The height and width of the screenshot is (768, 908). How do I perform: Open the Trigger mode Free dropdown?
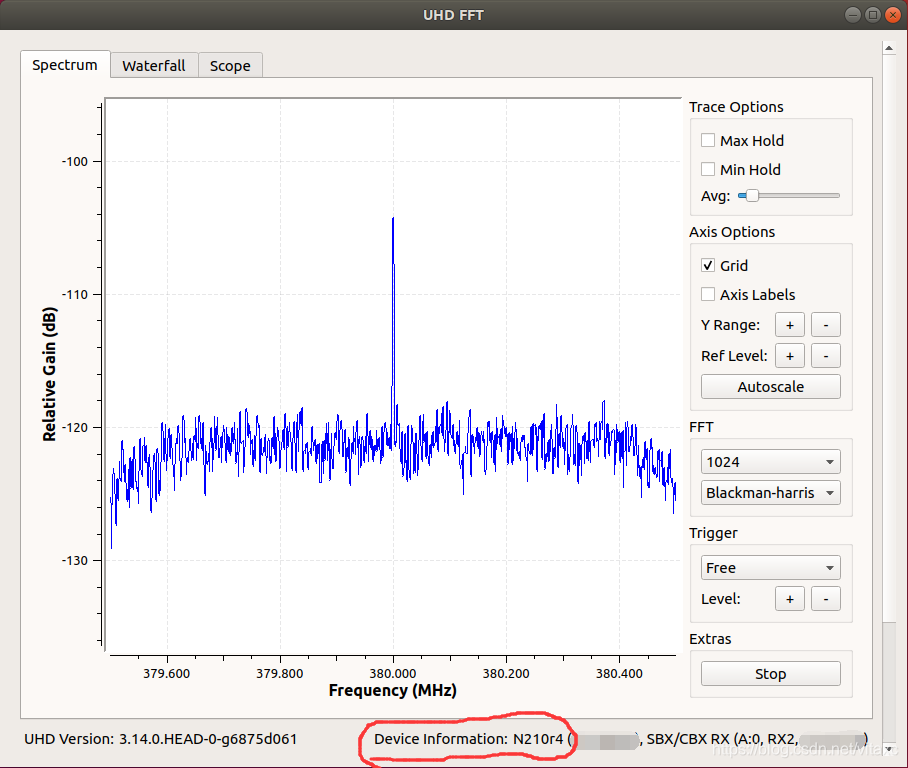coord(771,568)
